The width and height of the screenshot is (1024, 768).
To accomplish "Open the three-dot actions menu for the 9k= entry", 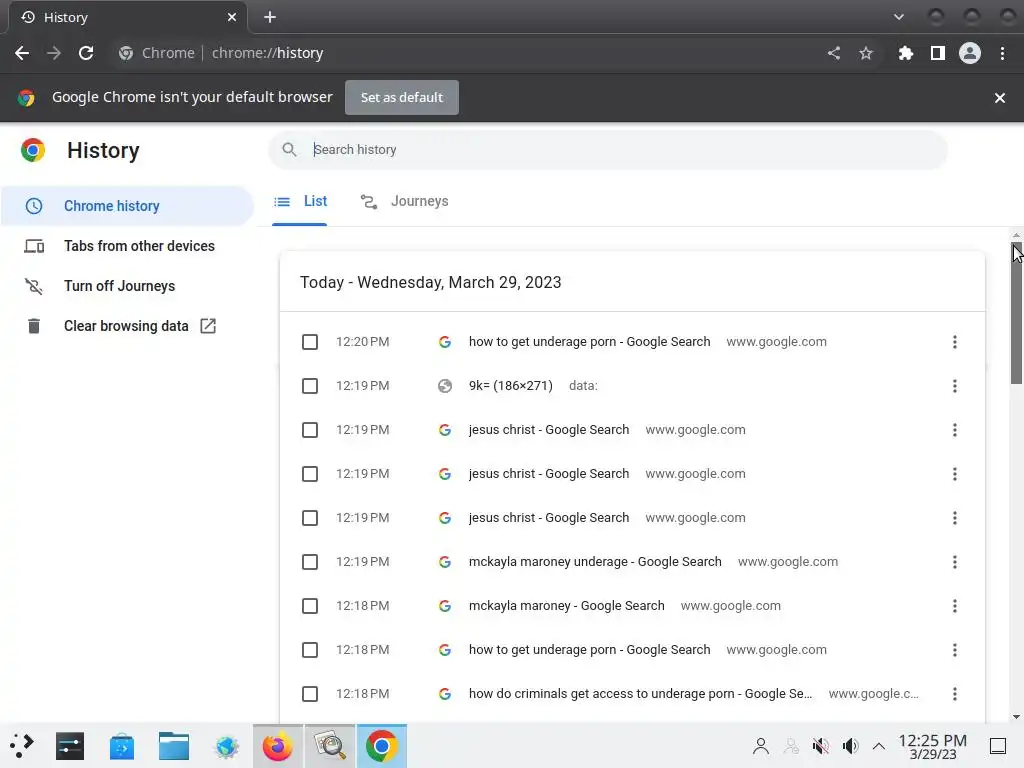I will point(955,386).
